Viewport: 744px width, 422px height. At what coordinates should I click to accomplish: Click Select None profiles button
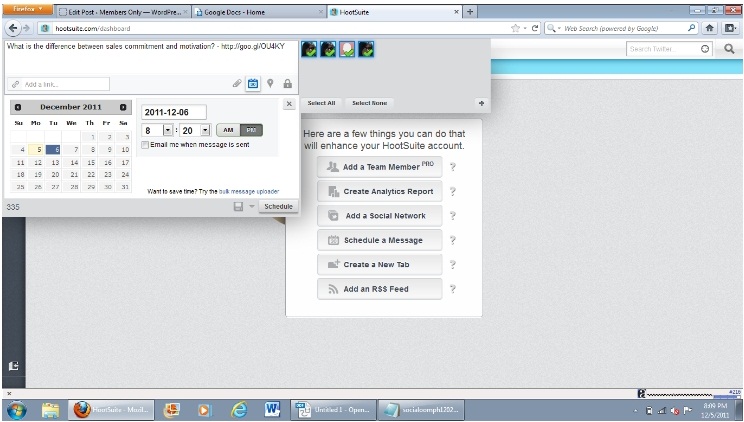(370, 103)
